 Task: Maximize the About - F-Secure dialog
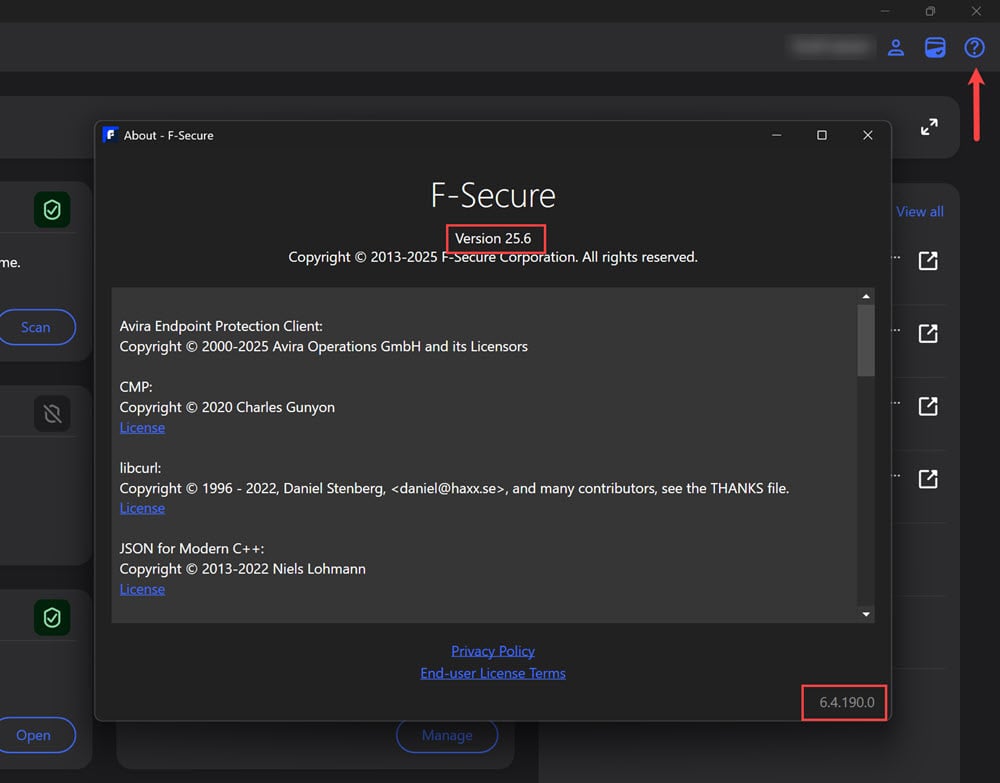[x=821, y=135]
